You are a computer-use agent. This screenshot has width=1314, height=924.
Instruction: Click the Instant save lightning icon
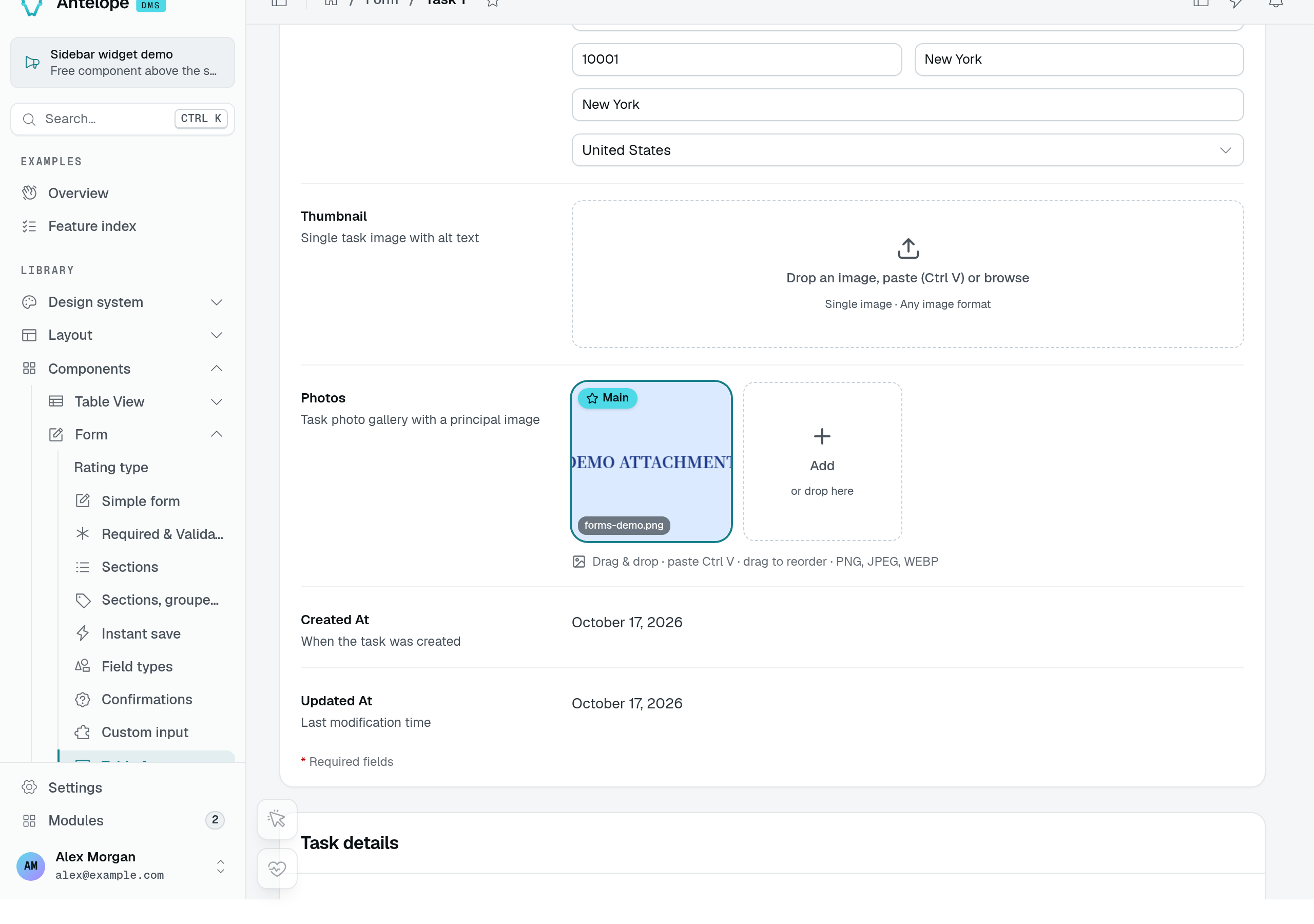[83, 633]
